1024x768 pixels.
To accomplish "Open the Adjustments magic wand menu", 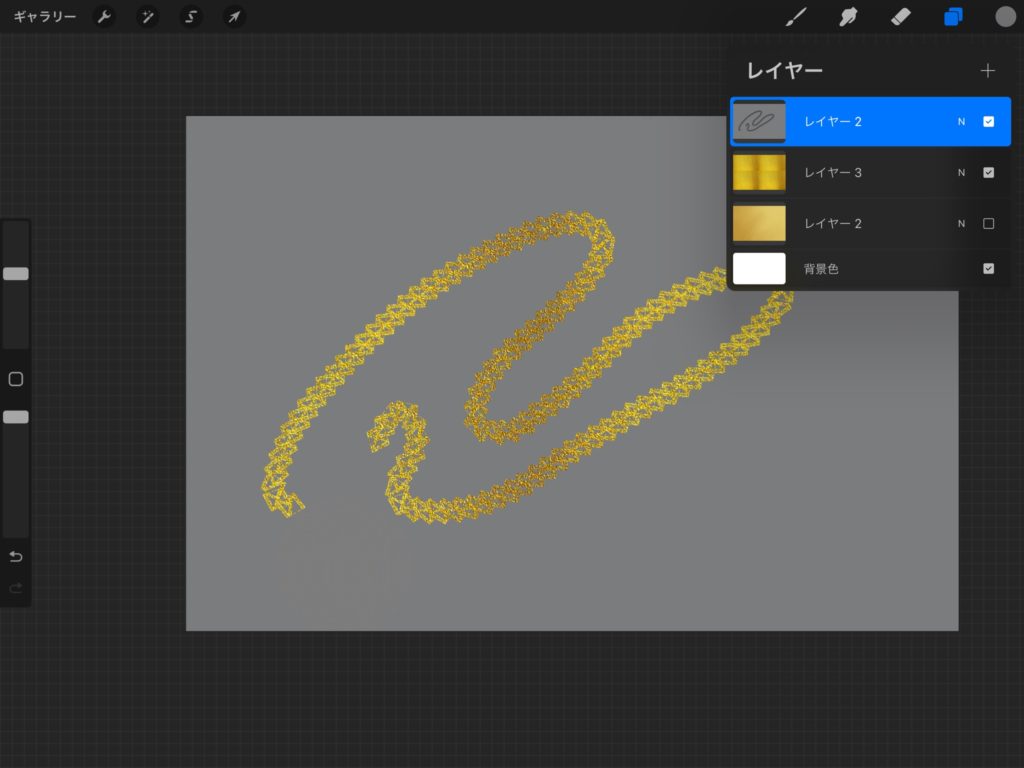I will [147, 17].
